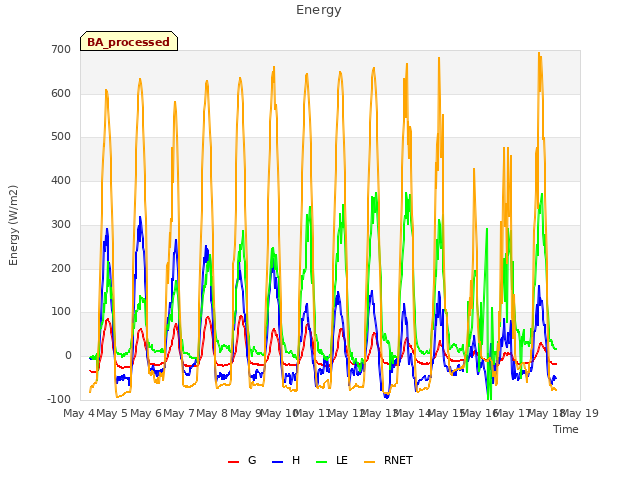Click the 700 y-axis tick label

[61, 49]
